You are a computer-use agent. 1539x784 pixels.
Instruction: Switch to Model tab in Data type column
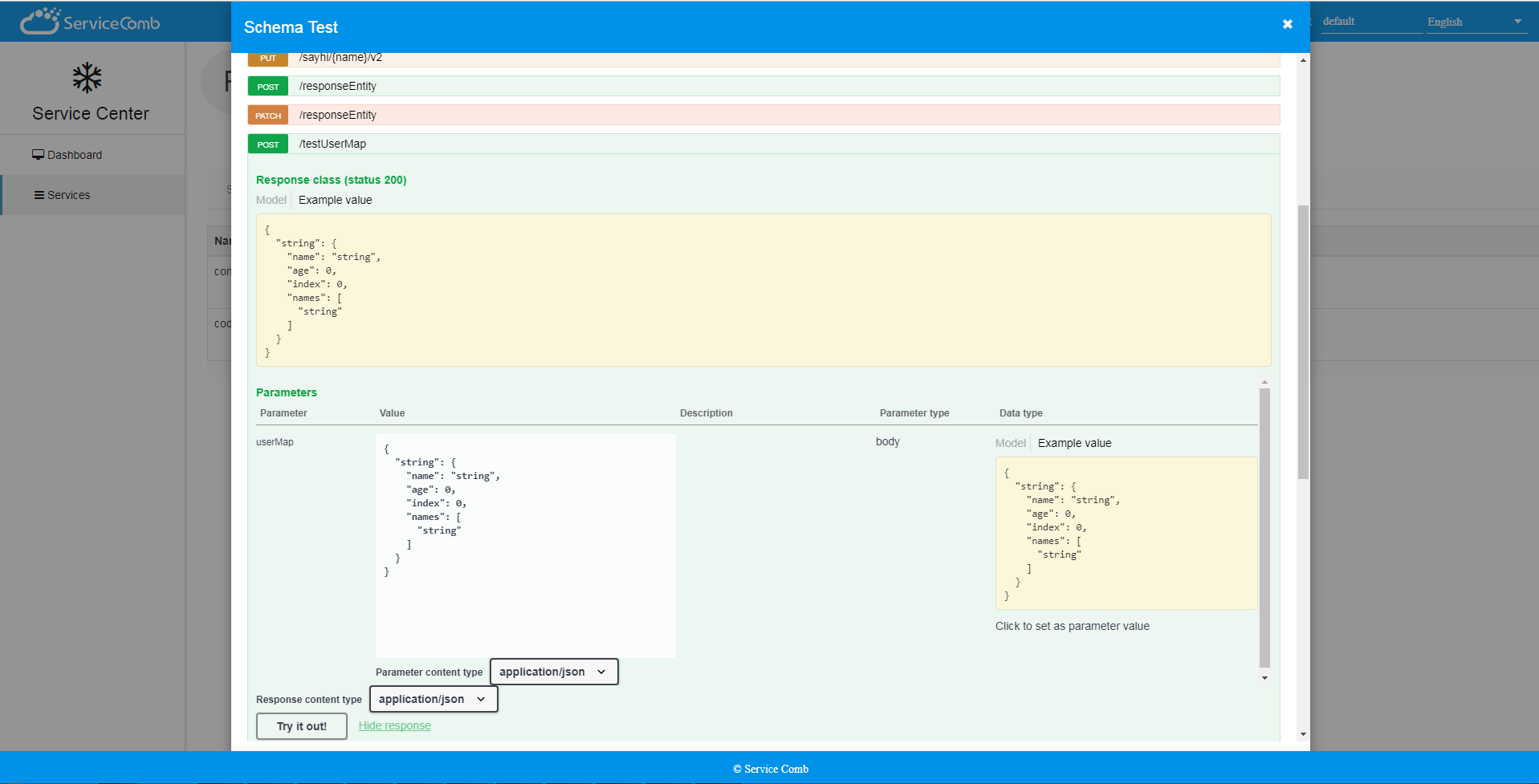pyautogui.click(x=1010, y=443)
